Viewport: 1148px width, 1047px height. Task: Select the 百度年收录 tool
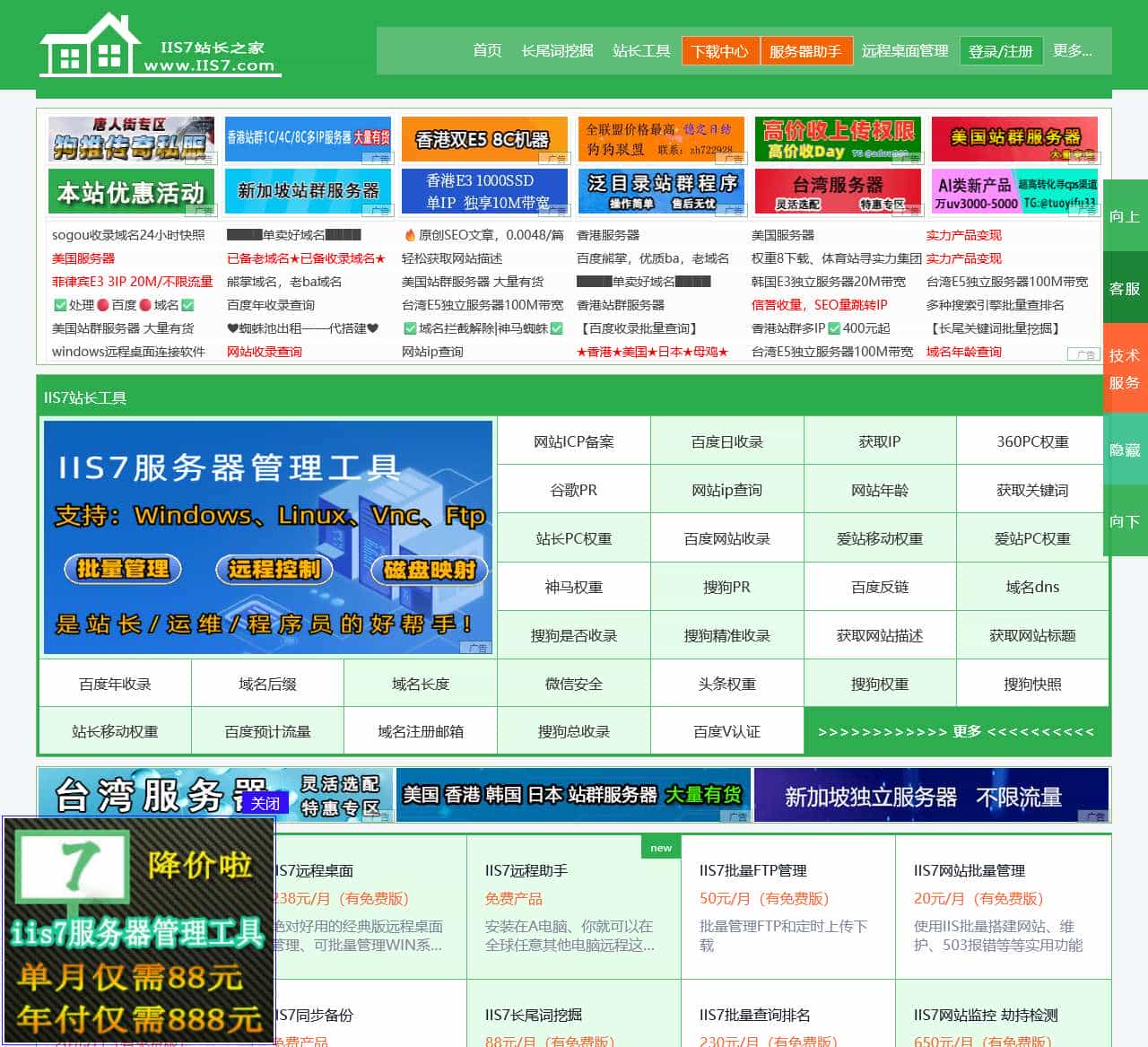115,684
